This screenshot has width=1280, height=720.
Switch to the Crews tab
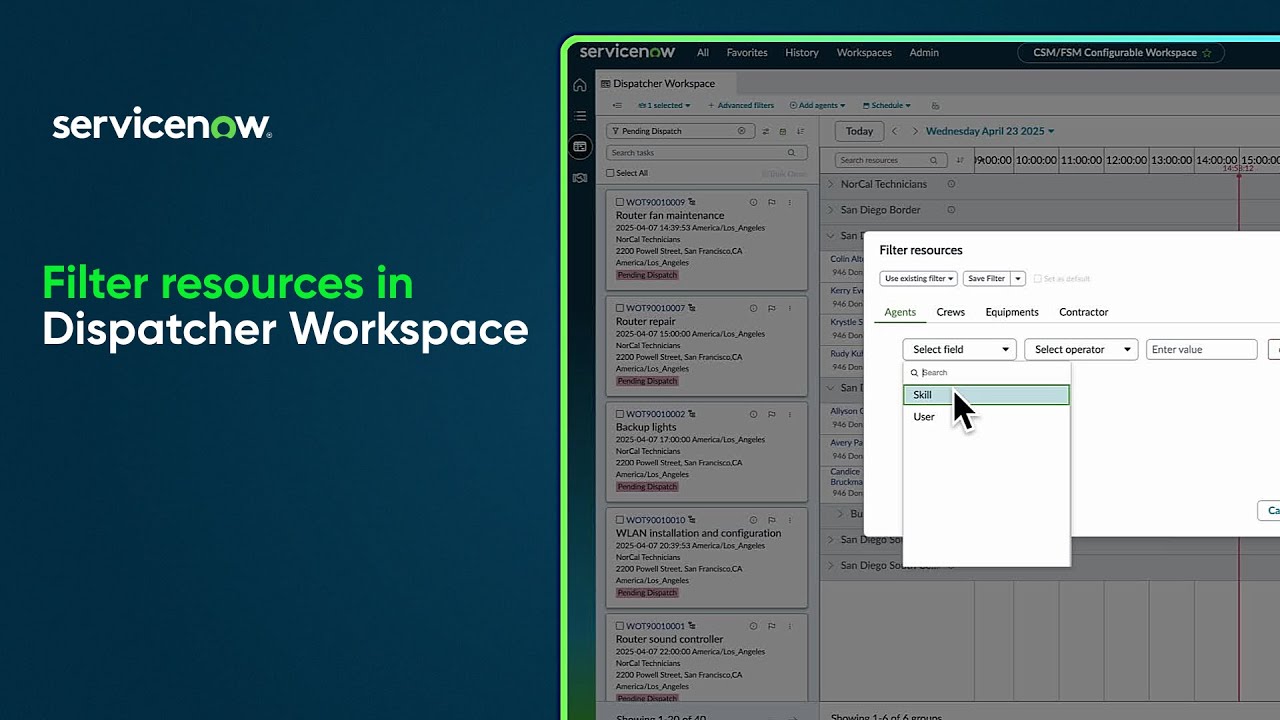coord(950,312)
